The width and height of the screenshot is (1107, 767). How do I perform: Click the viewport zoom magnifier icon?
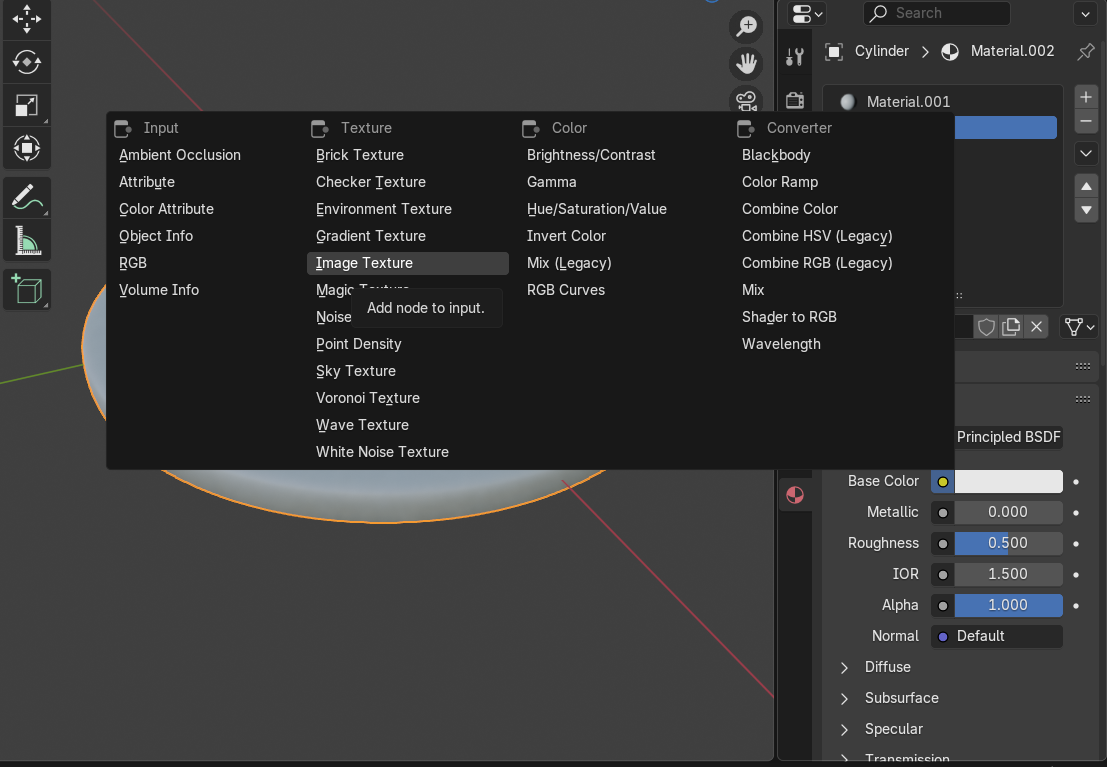click(746, 26)
